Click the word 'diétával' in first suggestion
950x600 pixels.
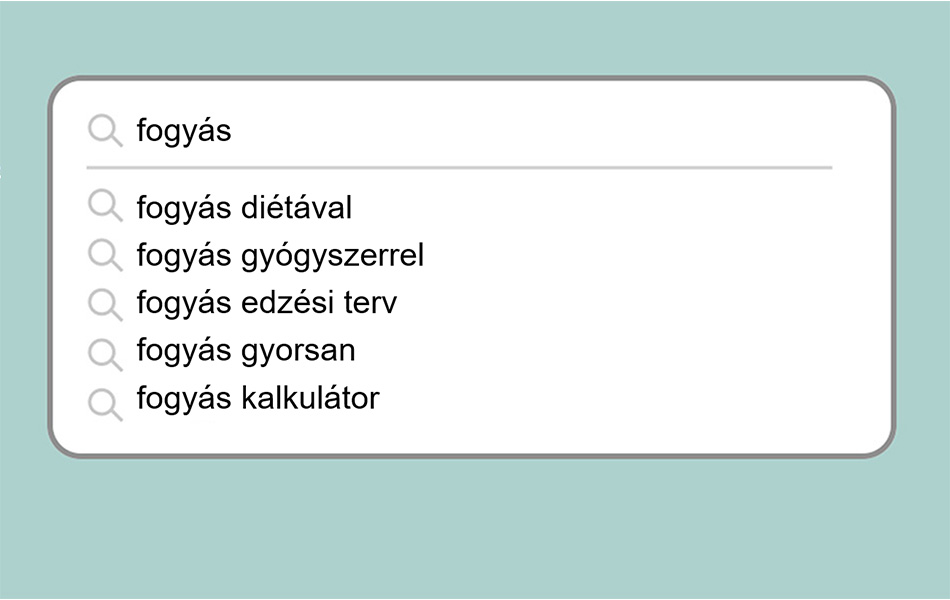[296, 207]
